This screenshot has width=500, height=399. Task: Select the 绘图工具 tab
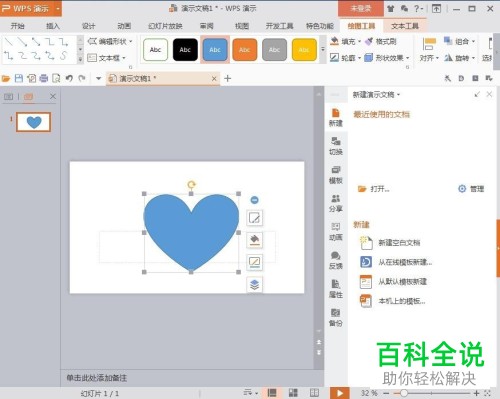(361, 26)
